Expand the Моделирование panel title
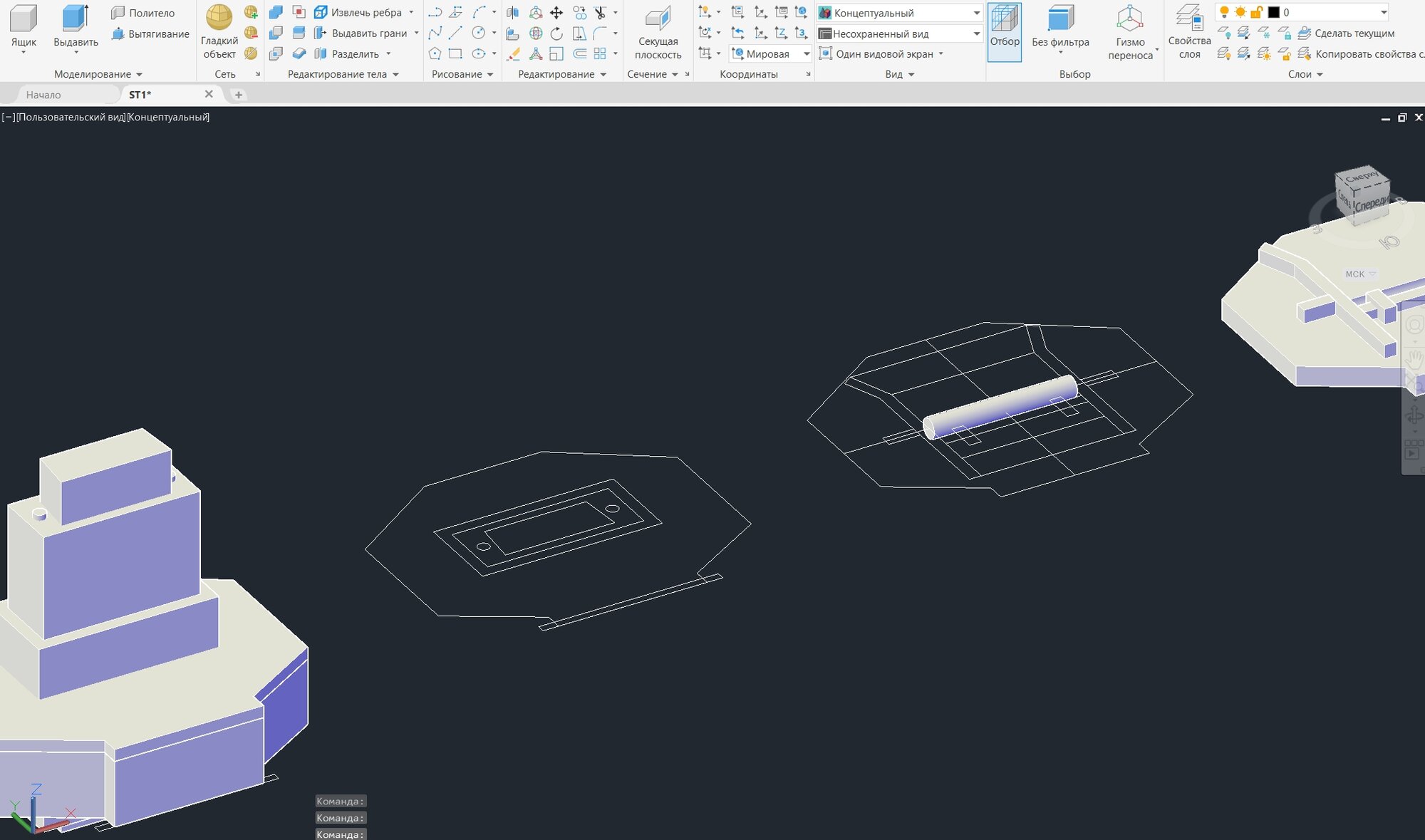Viewport: 1425px width, 840px height. click(x=98, y=74)
